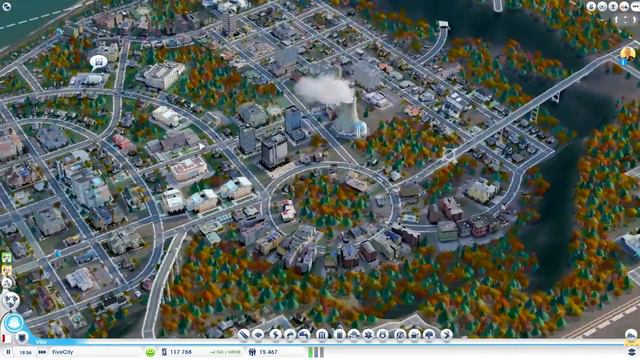640x360 pixels.
Task: Open the green advisor icon on left edge
Action: pos(7,257)
